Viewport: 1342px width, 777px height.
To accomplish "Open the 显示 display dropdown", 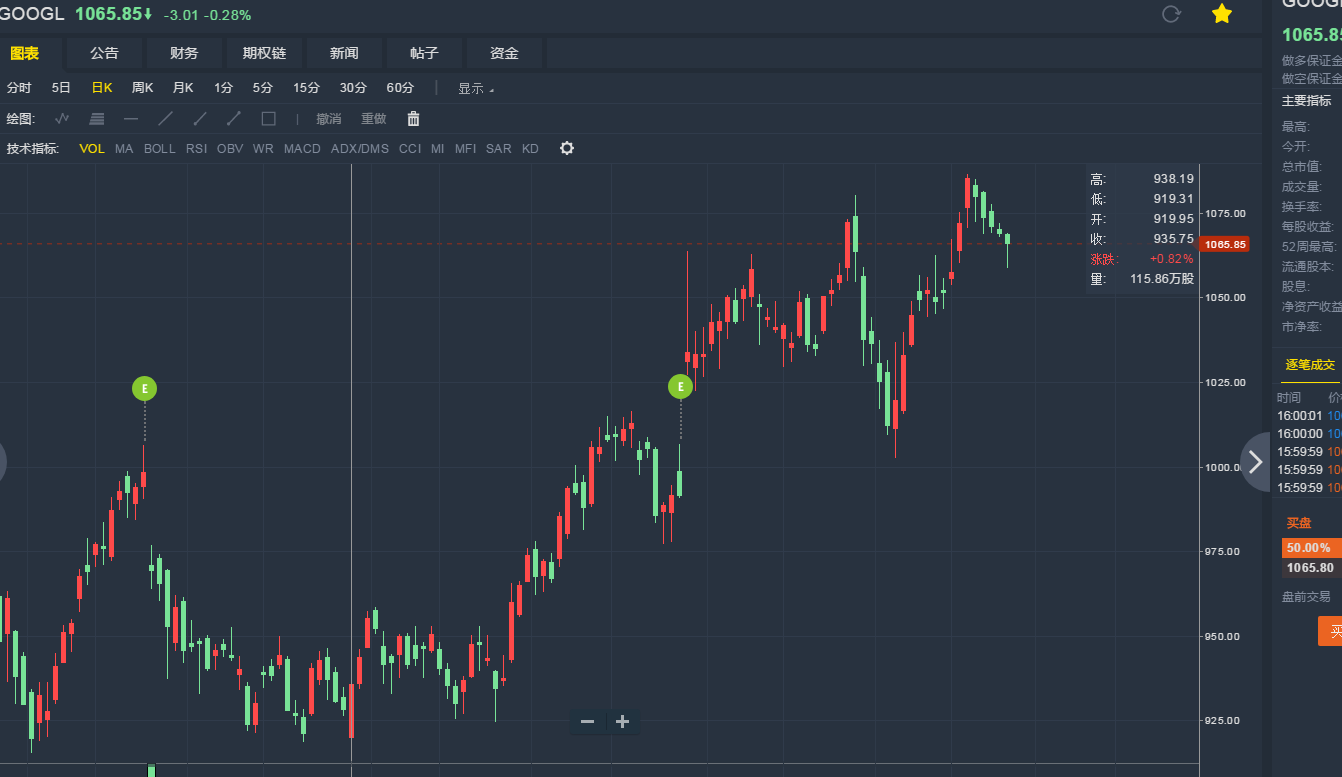I will tap(475, 88).
